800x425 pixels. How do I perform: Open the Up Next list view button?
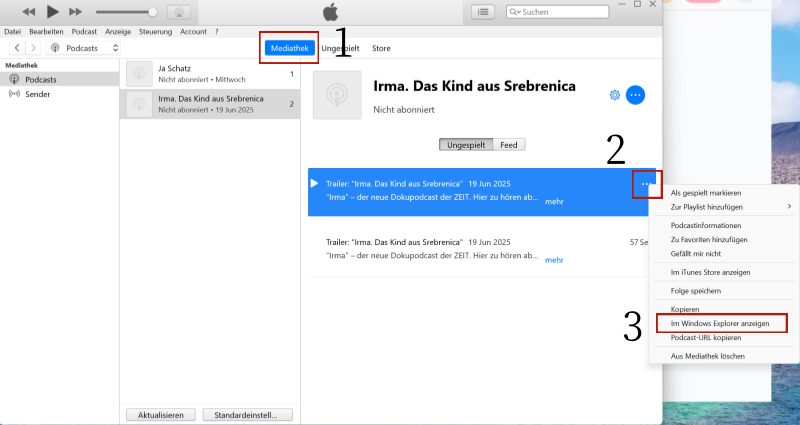click(483, 12)
